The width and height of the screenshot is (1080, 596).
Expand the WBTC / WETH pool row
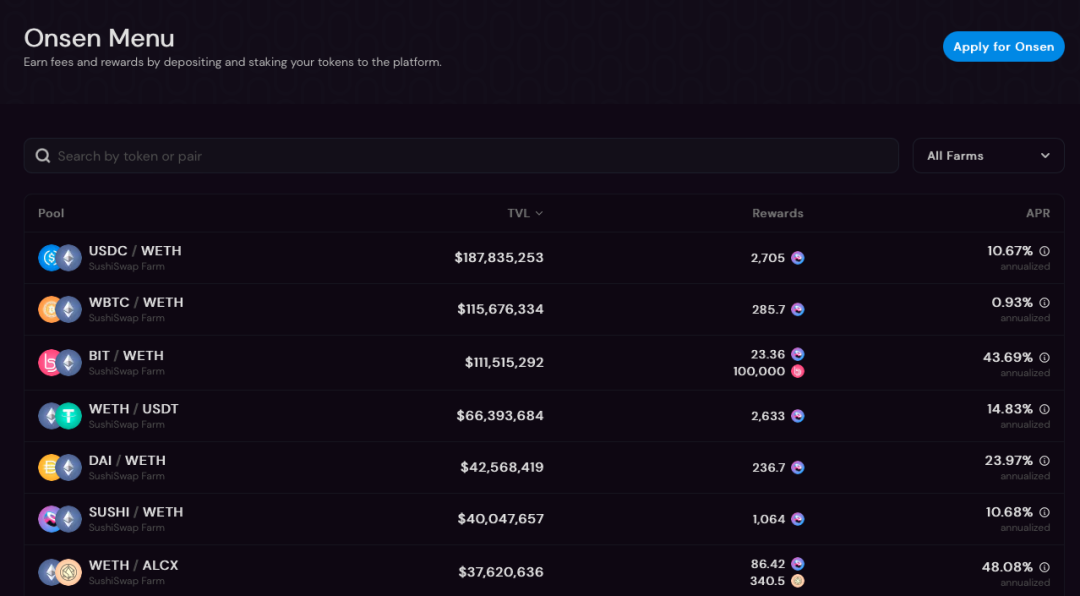point(544,309)
